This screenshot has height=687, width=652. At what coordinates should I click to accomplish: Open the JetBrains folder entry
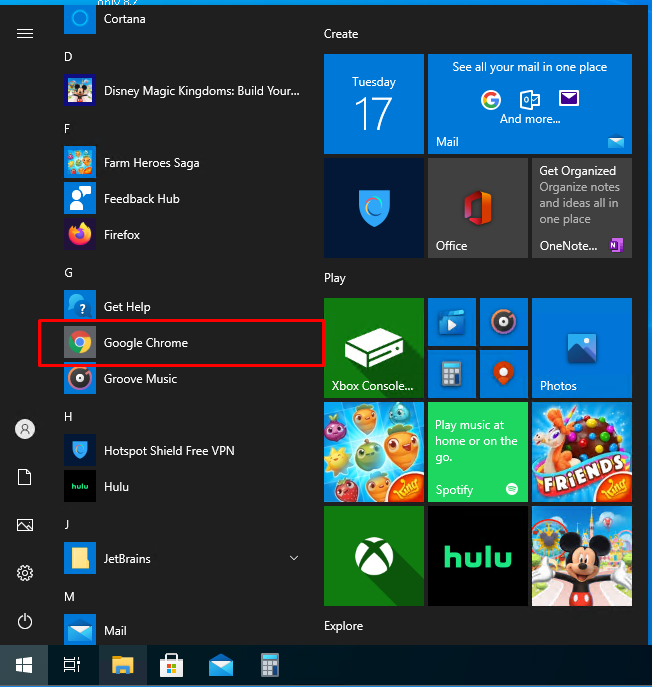182,558
